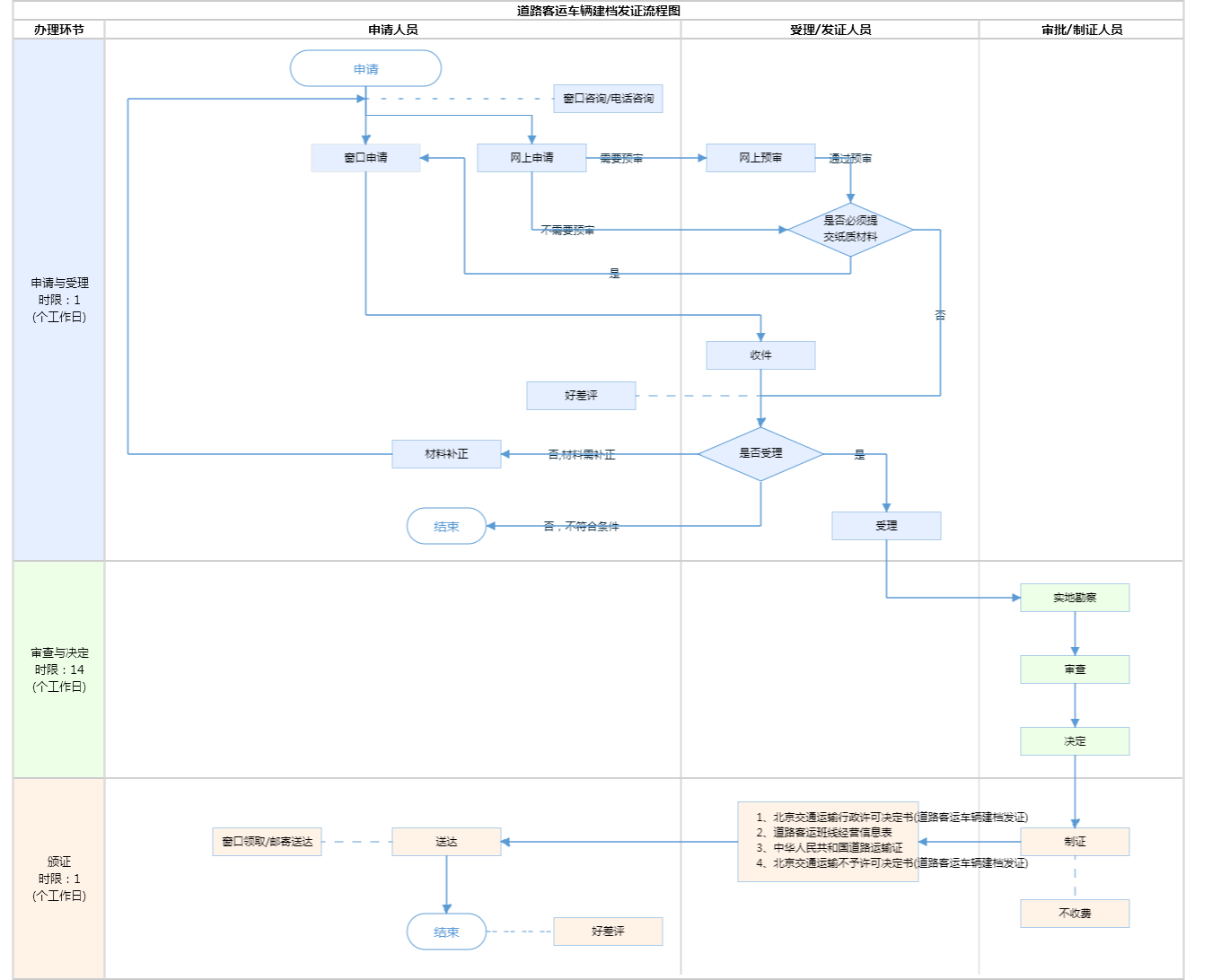Select the 受理 process box

886,526
